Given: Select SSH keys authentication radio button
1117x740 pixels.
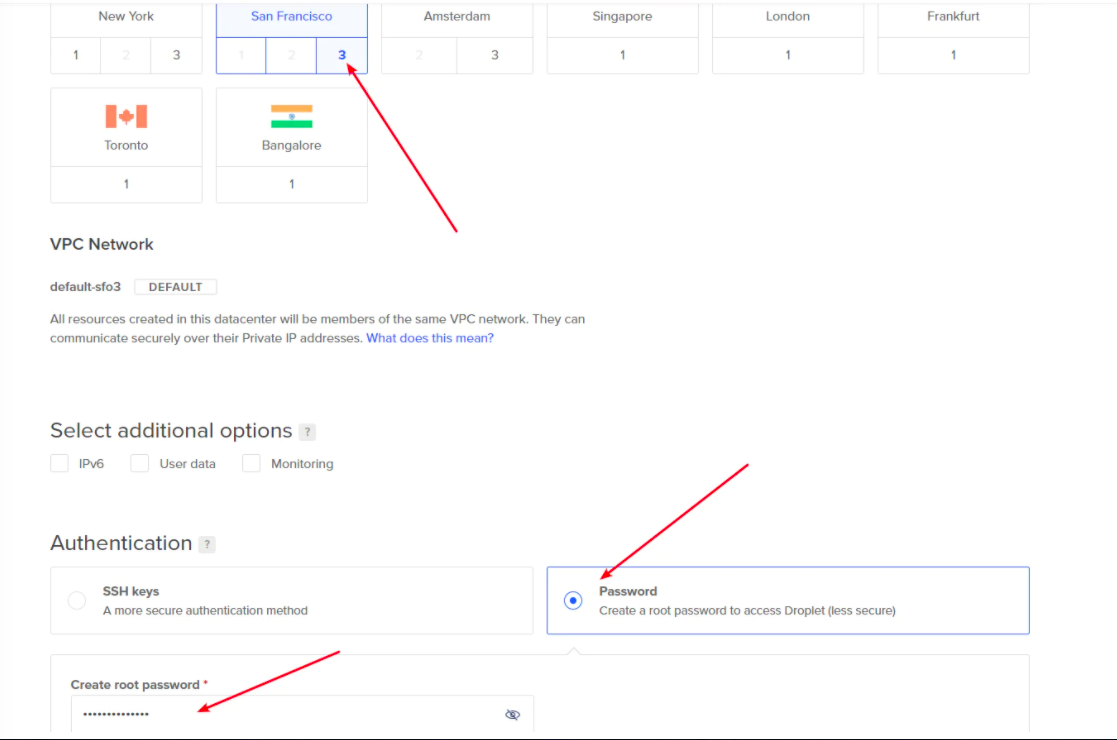Looking at the screenshot, I should click(77, 601).
